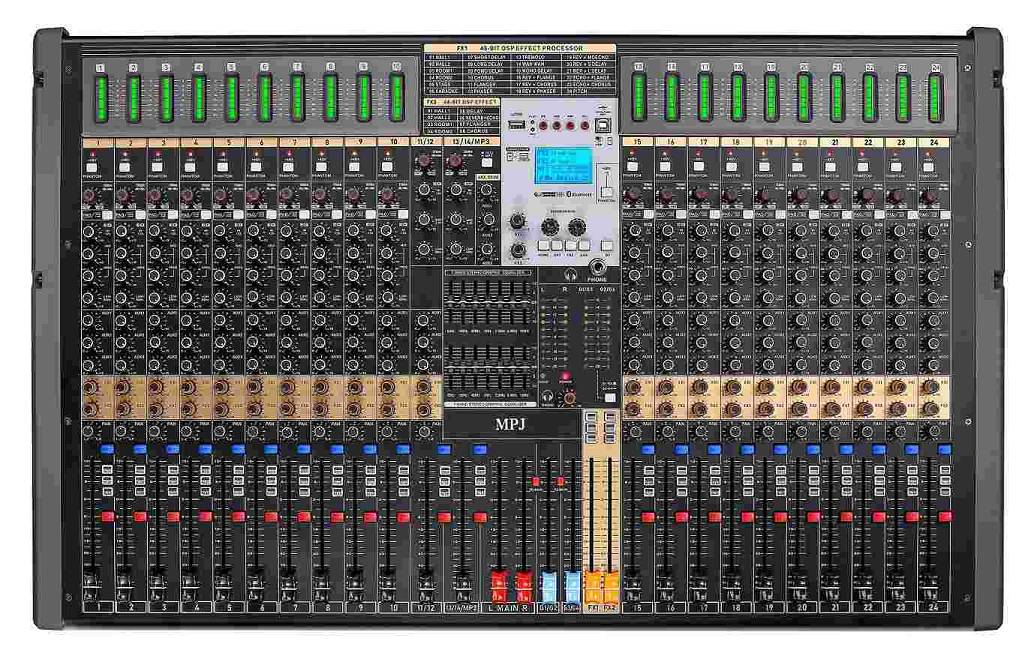Click the FX1 48-bit DSP effect list
This screenshot has width=1034, height=650.
coord(519,71)
